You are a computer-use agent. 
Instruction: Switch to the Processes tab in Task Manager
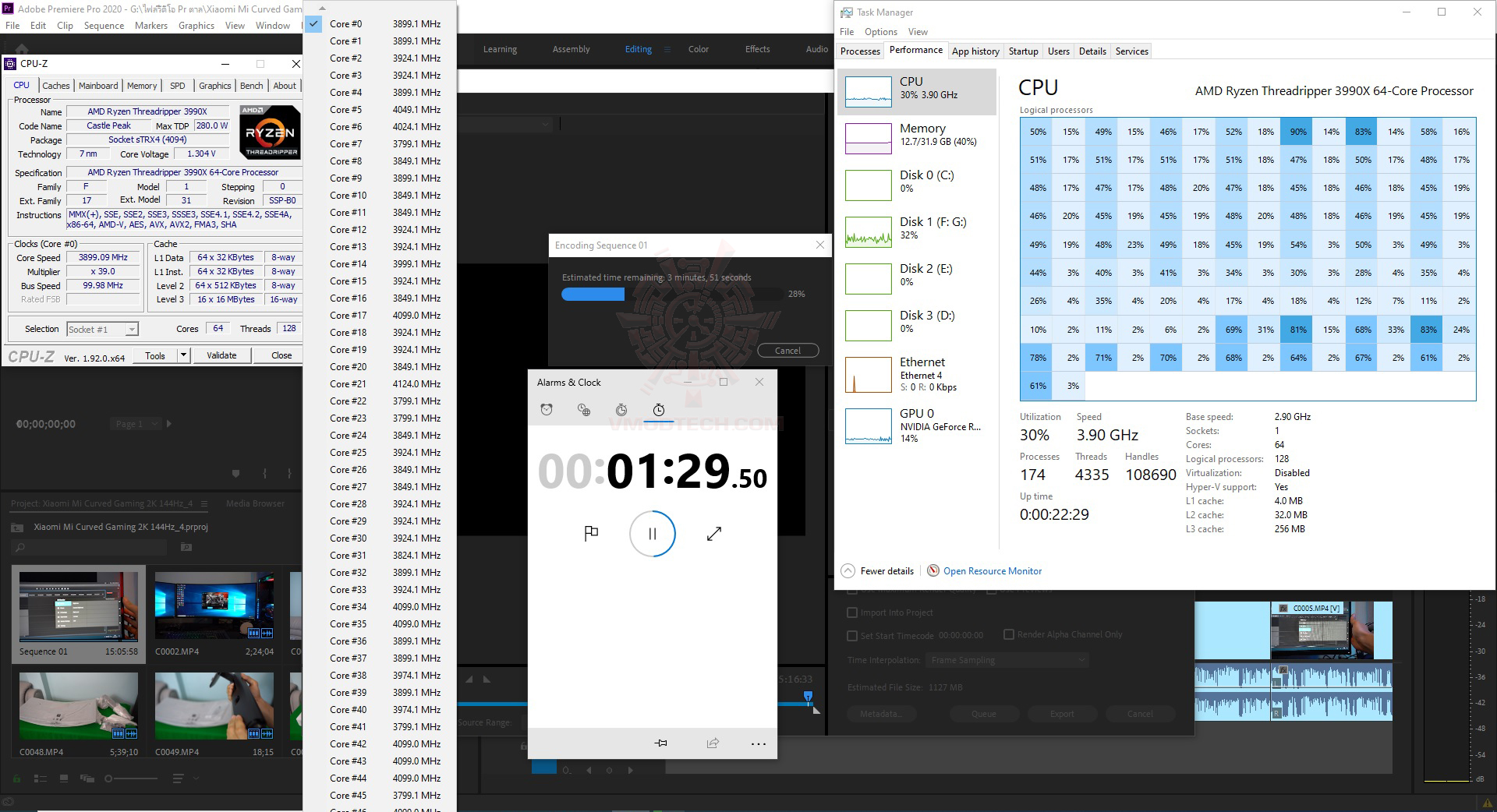coord(861,51)
